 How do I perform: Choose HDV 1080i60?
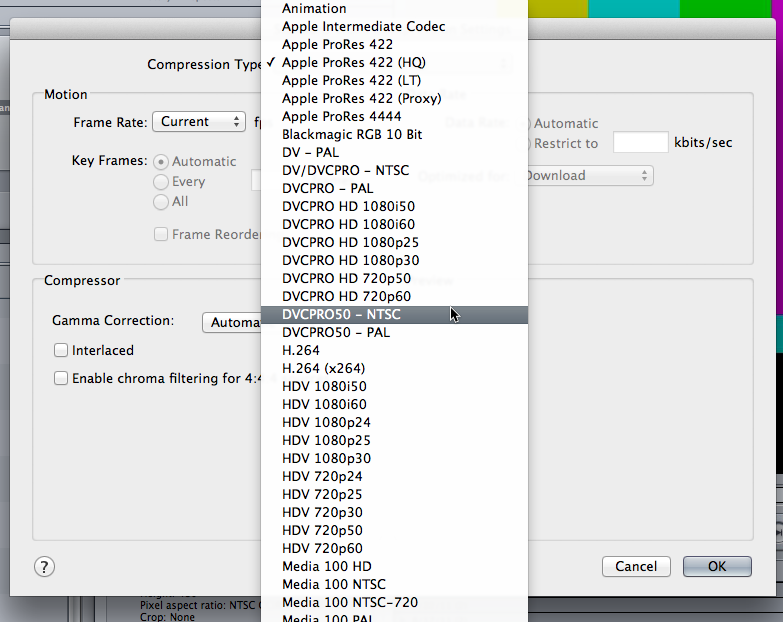(394, 404)
